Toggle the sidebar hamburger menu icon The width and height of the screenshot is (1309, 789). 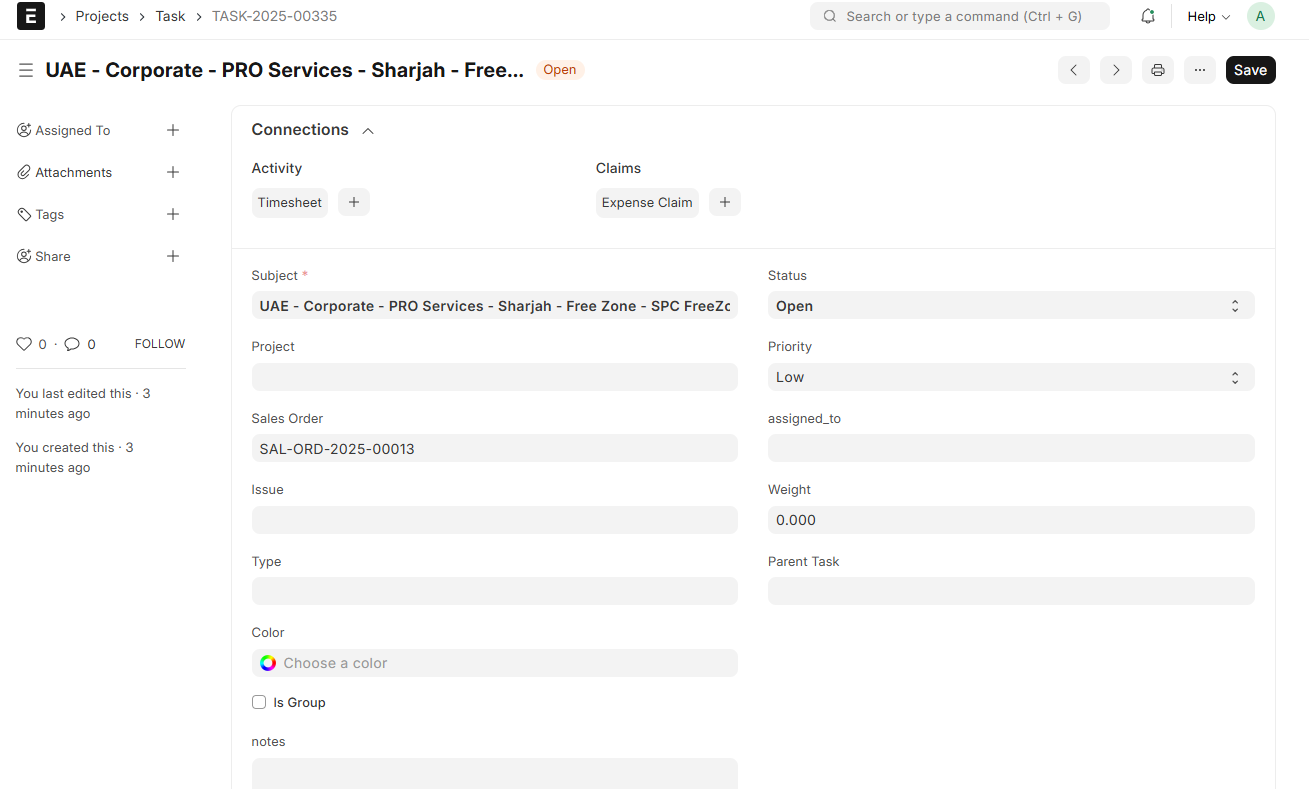pos(26,70)
